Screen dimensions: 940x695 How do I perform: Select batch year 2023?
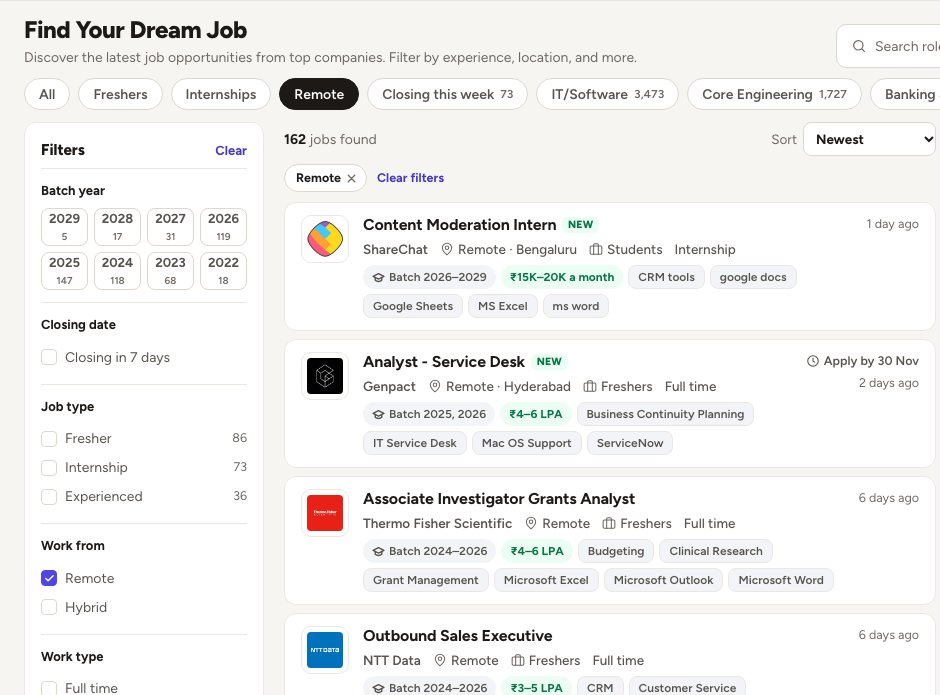coord(170,270)
